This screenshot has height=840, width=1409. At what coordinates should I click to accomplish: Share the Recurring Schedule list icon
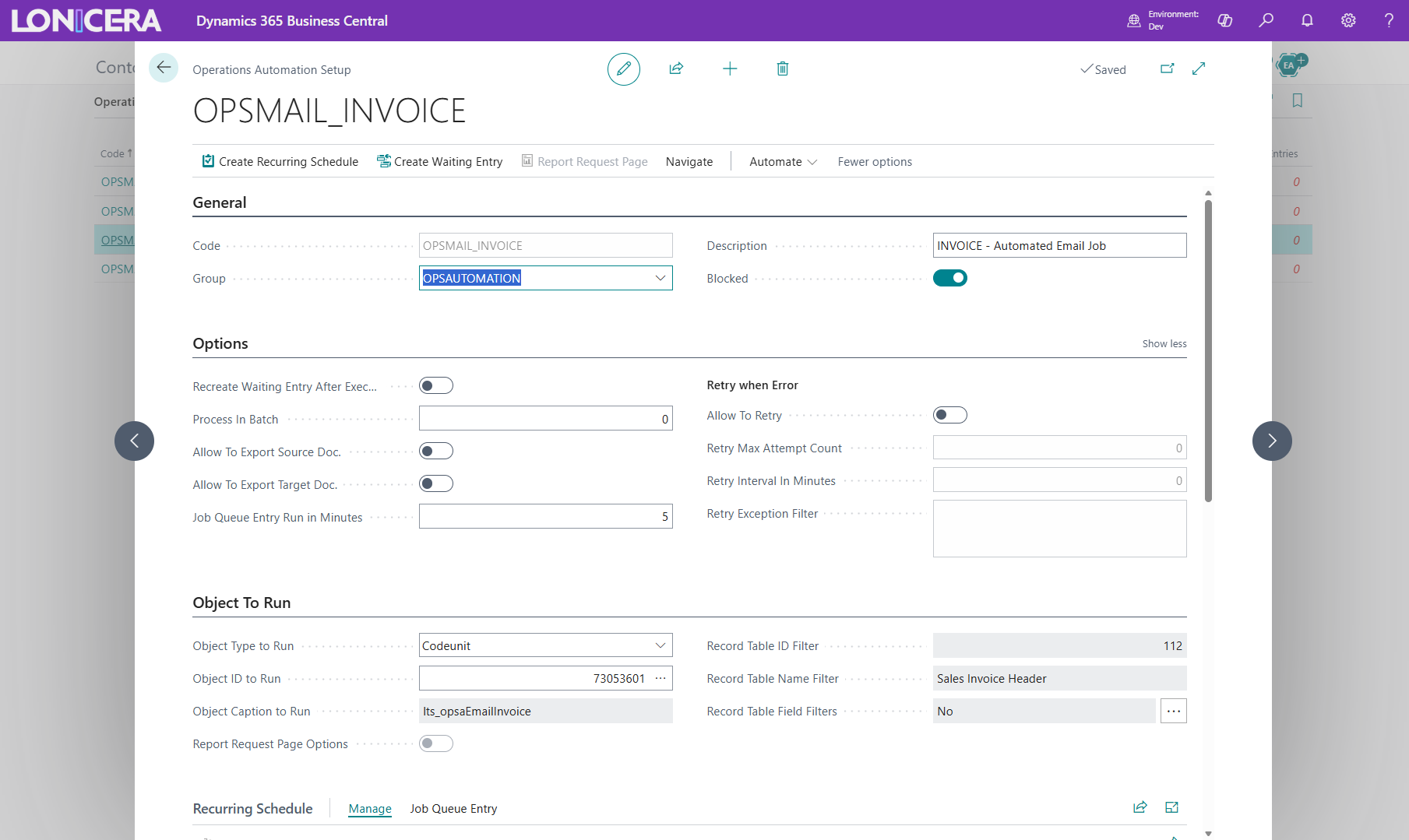click(x=1140, y=807)
